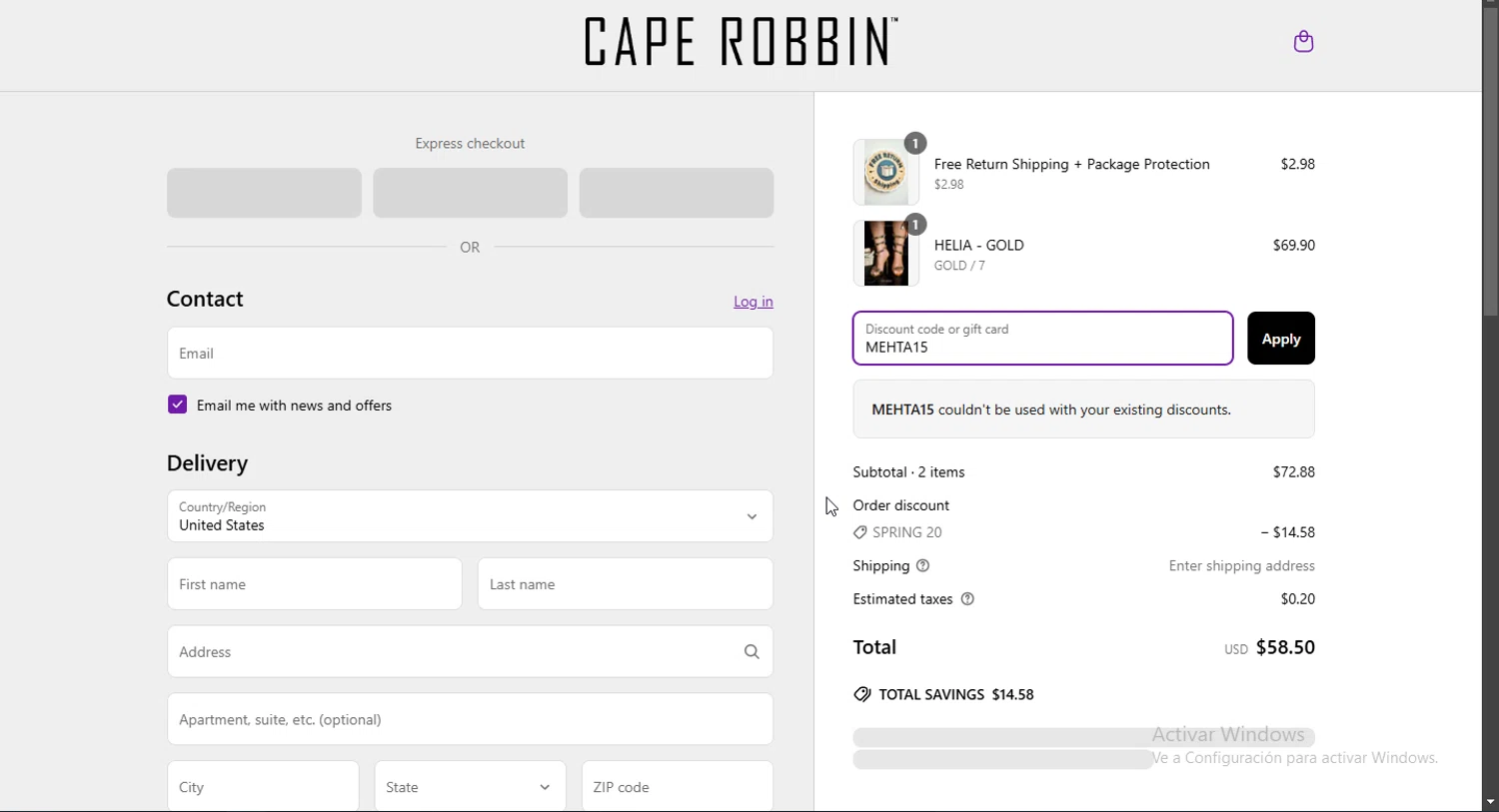Click the Cape Robbin logo

coord(741,42)
